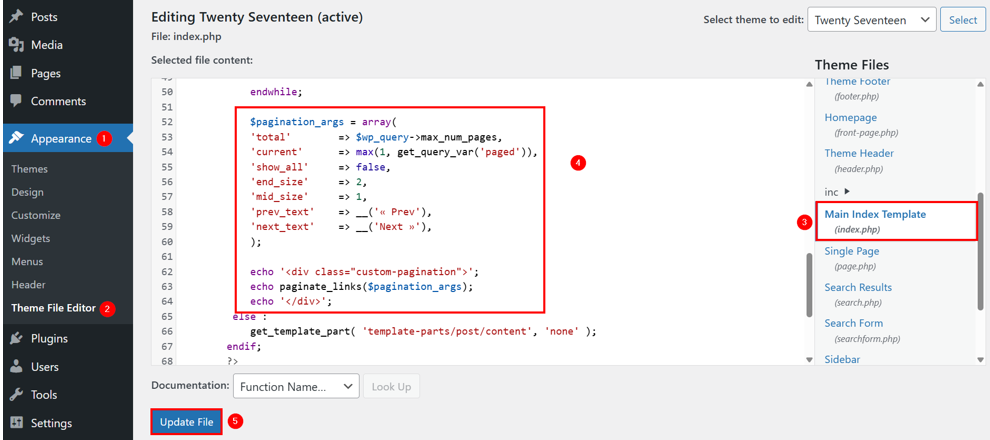
Task: Open the Function Name documentation dropdown
Action: [296, 386]
